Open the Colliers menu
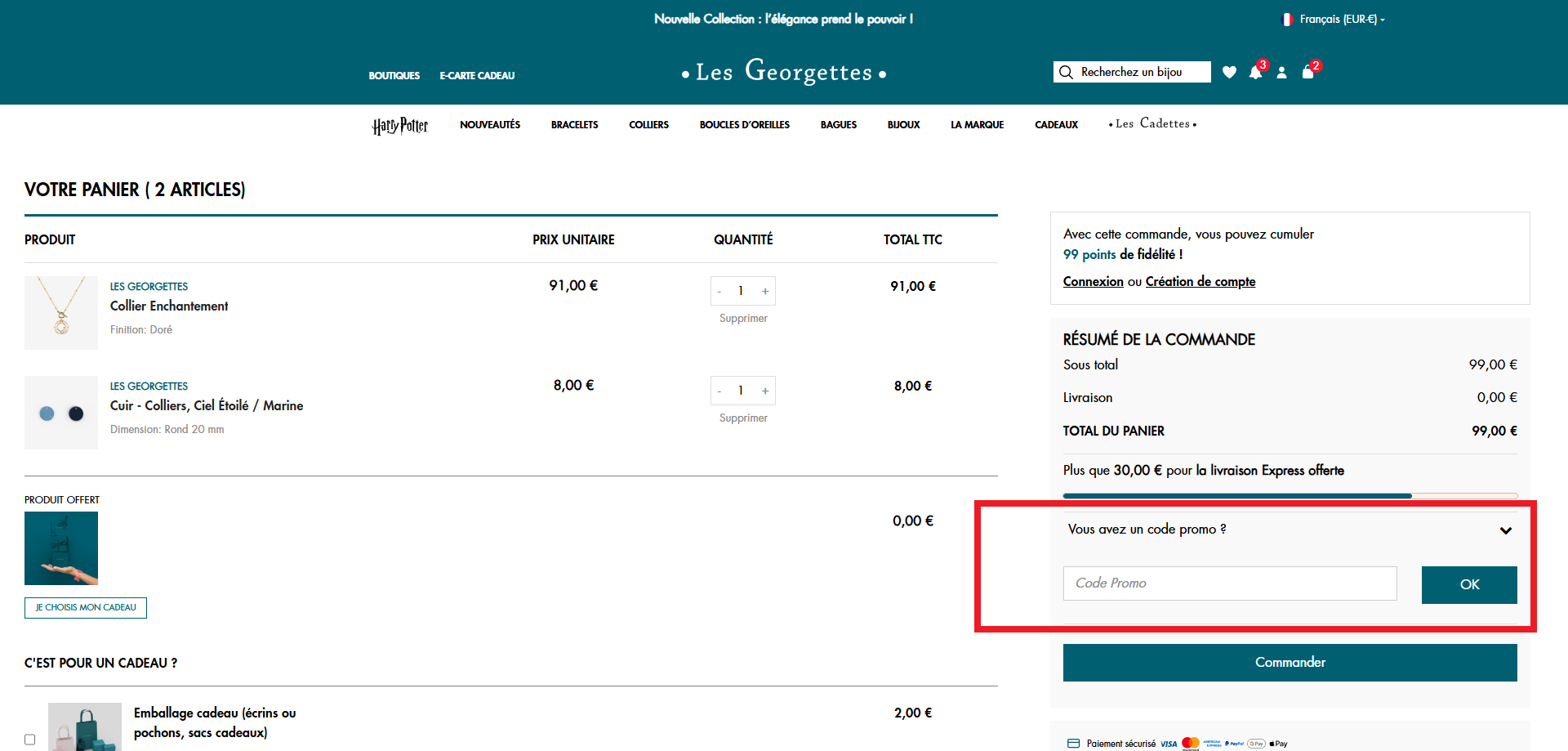The height and width of the screenshot is (751, 1568). coord(648,125)
